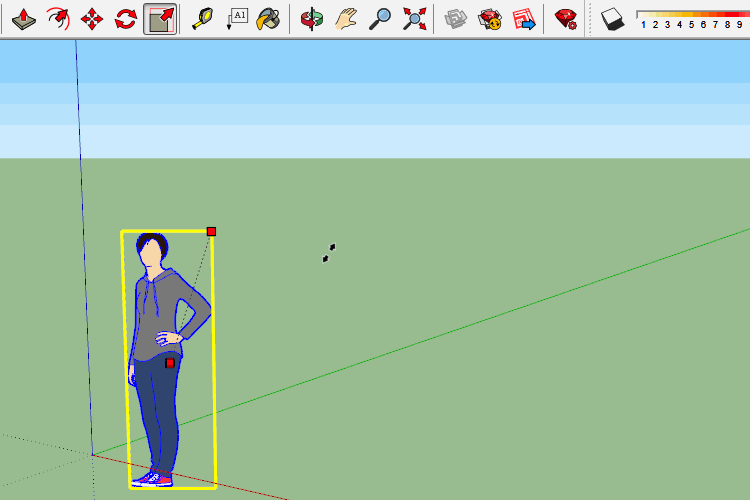Click the active Scale tool button
750x500 pixels.
[160, 18]
